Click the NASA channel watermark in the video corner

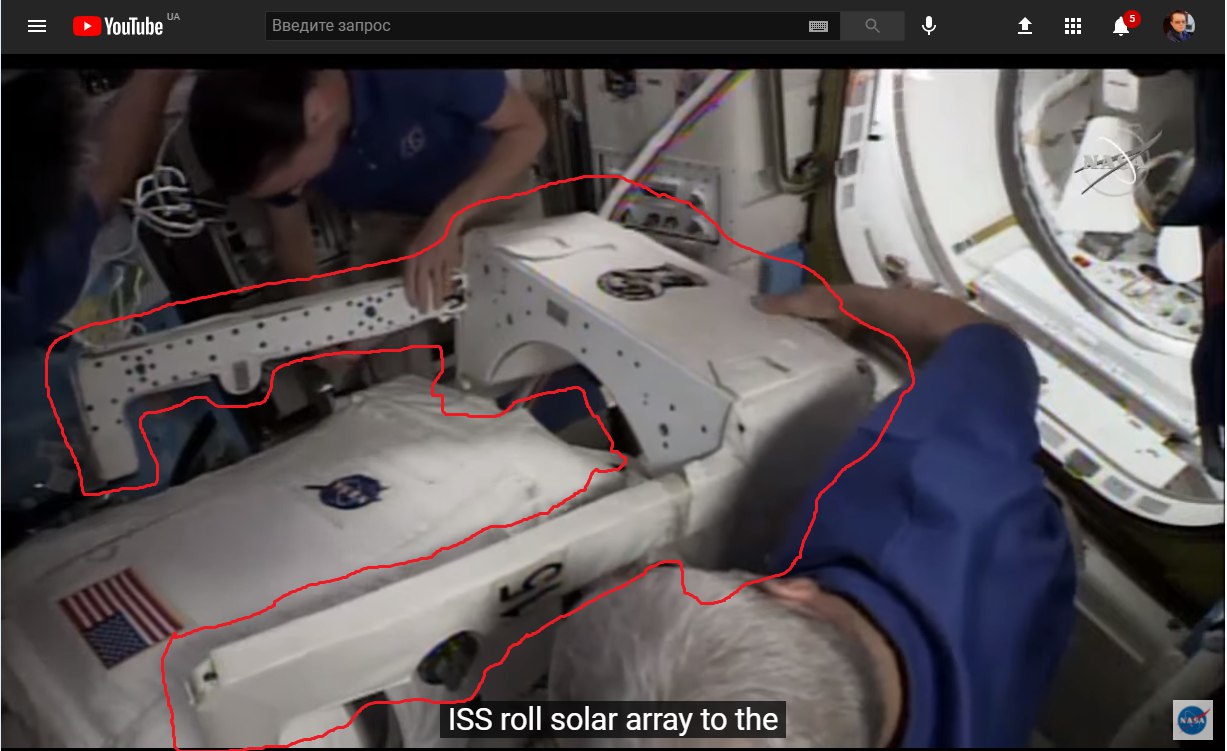pyautogui.click(x=1192, y=719)
